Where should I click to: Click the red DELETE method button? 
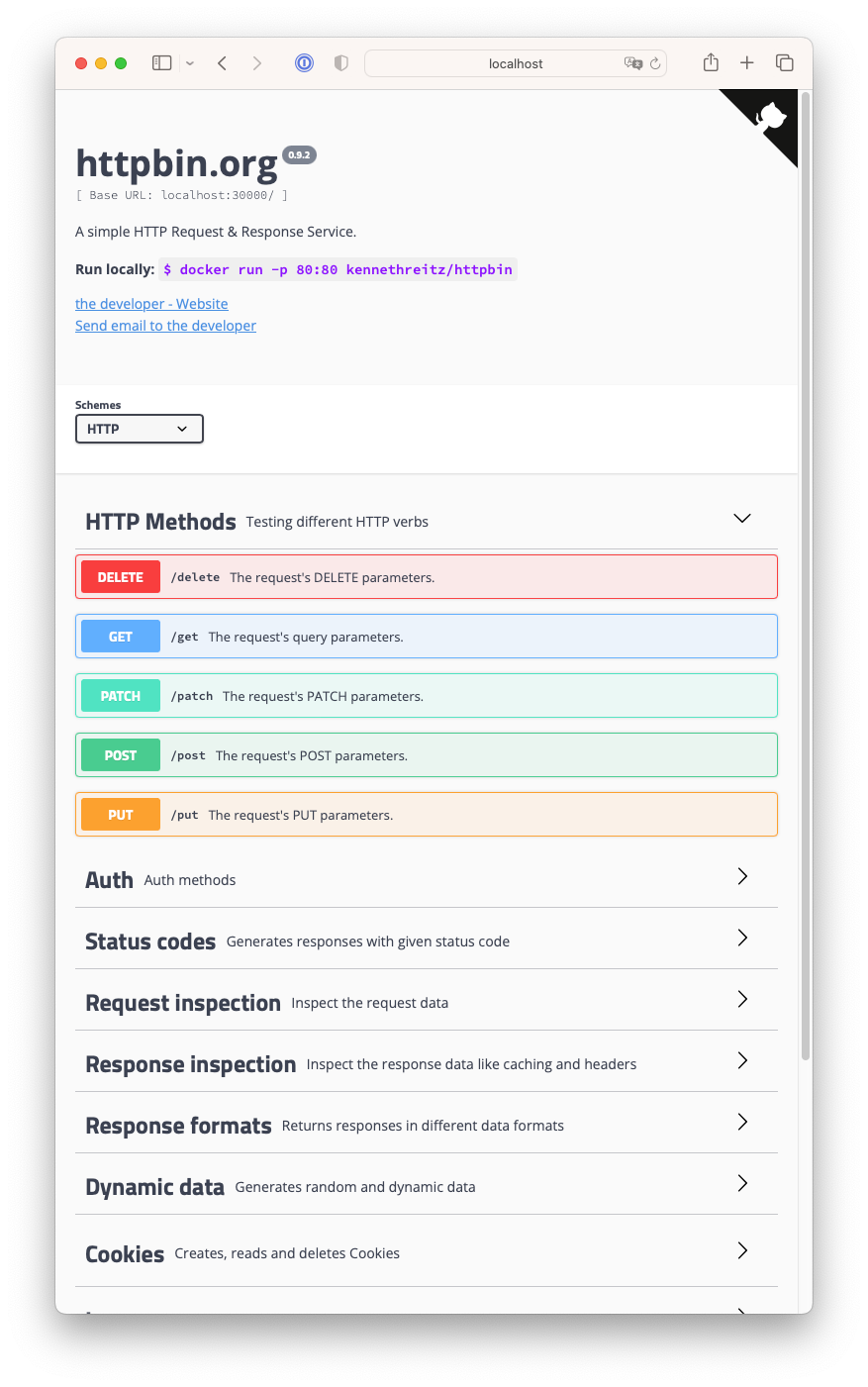click(x=121, y=577)
